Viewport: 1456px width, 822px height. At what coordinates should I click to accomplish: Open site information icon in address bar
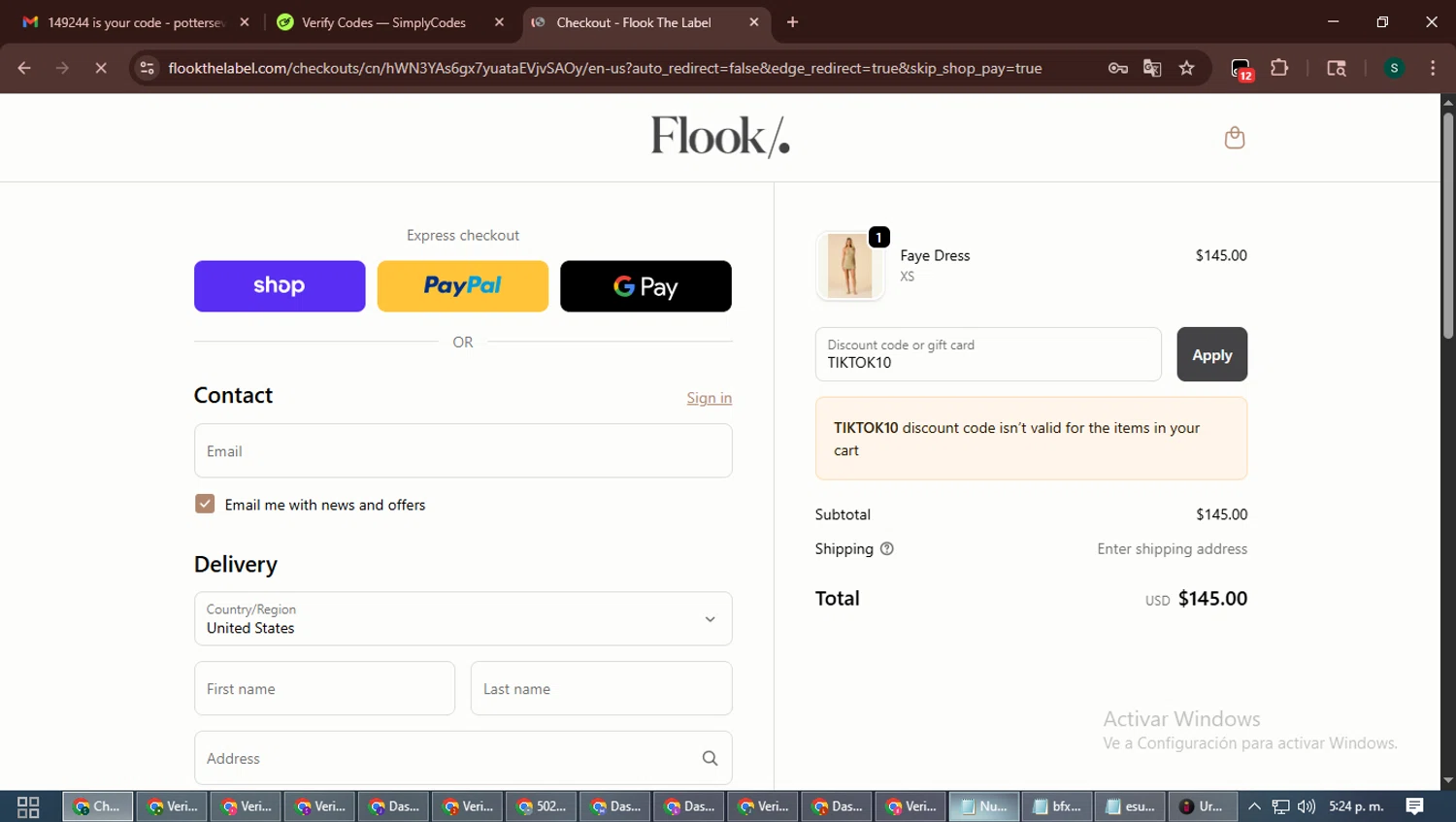click(x=147, y=68)
